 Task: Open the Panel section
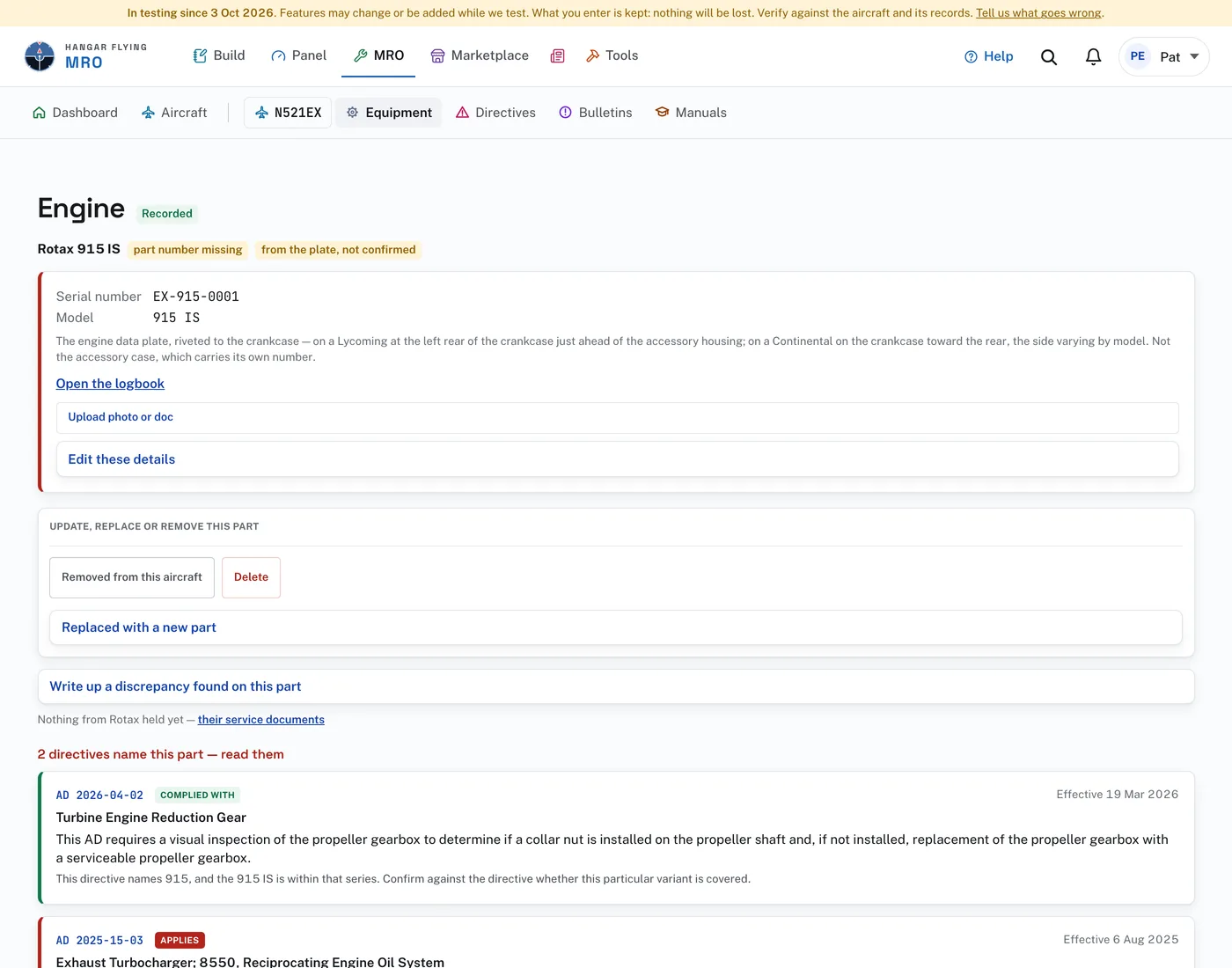(x=298, y=55)
